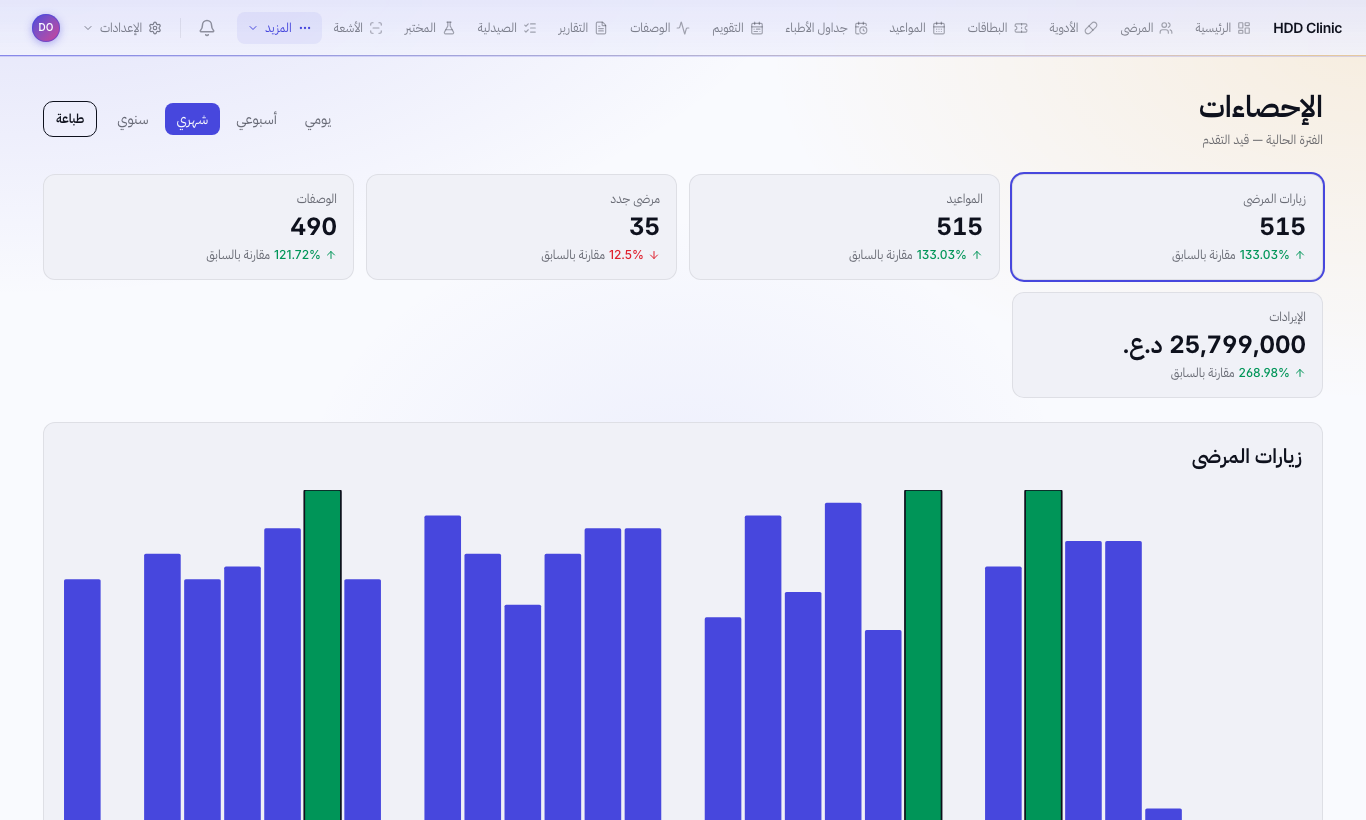Go to المرضى patients page
The height and width of the screenshot is (820, 1366).
(x=1146, y=28)
